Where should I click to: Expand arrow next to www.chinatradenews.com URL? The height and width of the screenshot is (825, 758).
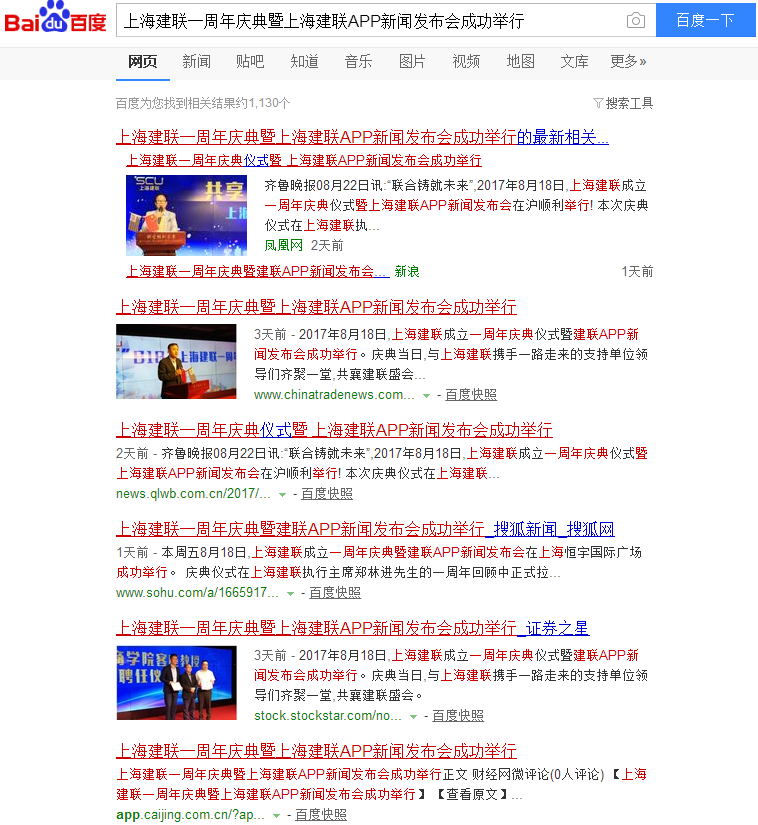click(x=426, y=396)
